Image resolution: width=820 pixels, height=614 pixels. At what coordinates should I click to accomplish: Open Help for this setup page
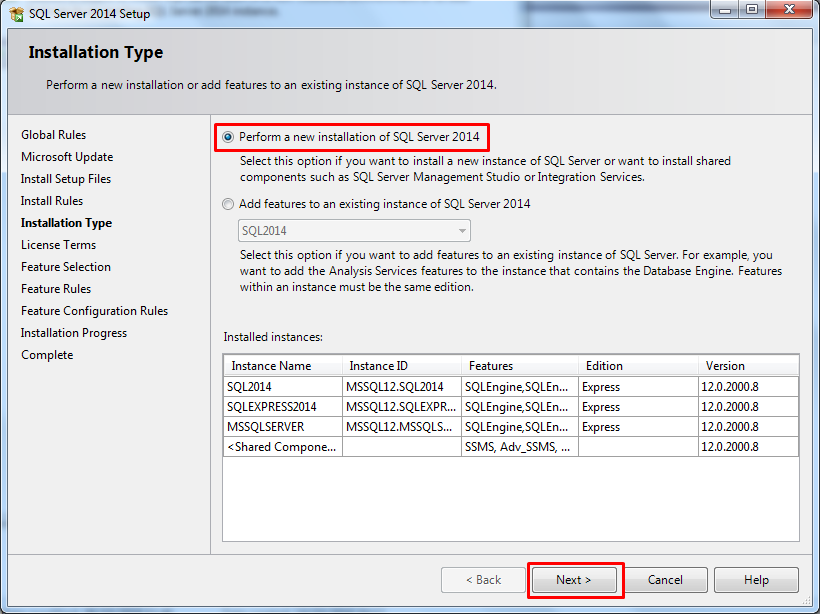pyautogui.click(x=756, y=580)
